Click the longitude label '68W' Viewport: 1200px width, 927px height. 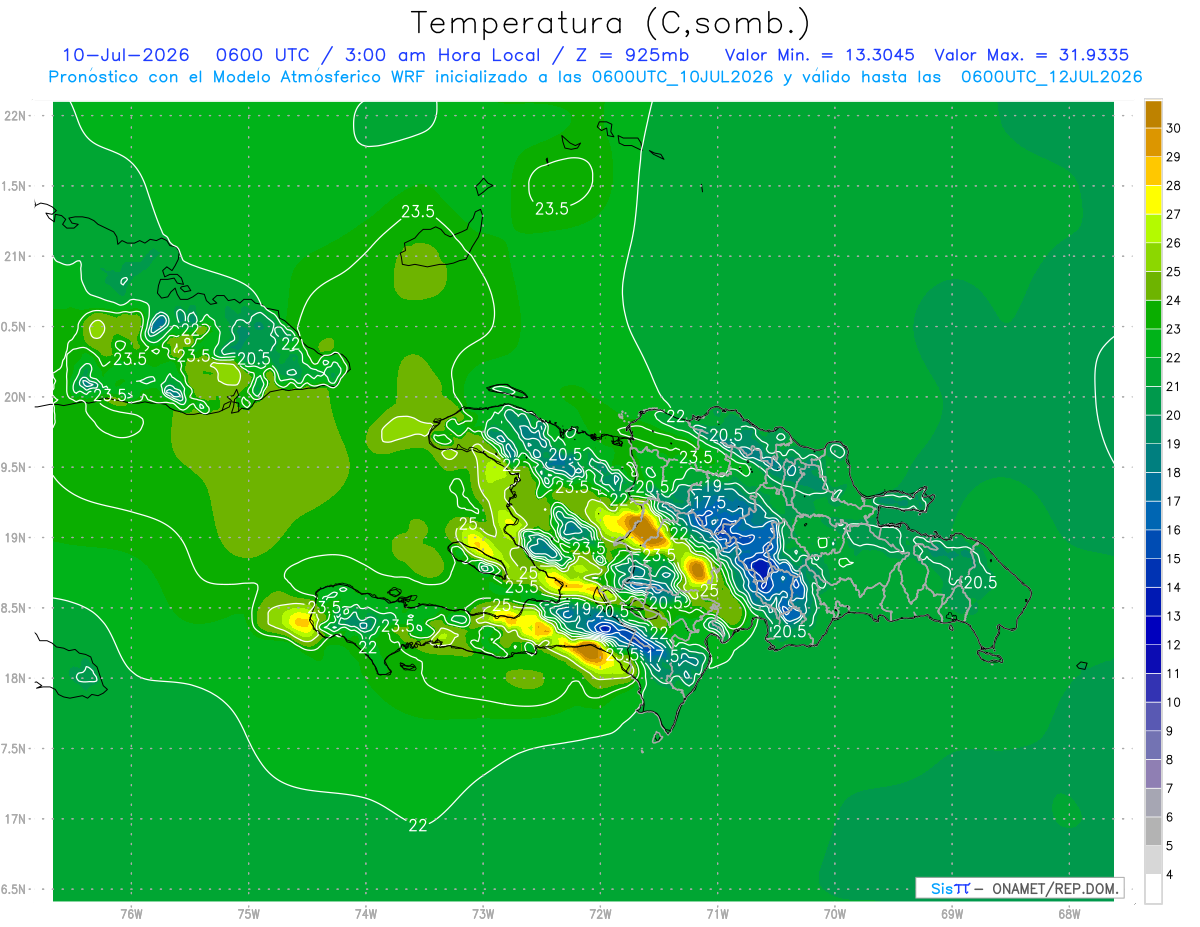[x=1069, y=914]
